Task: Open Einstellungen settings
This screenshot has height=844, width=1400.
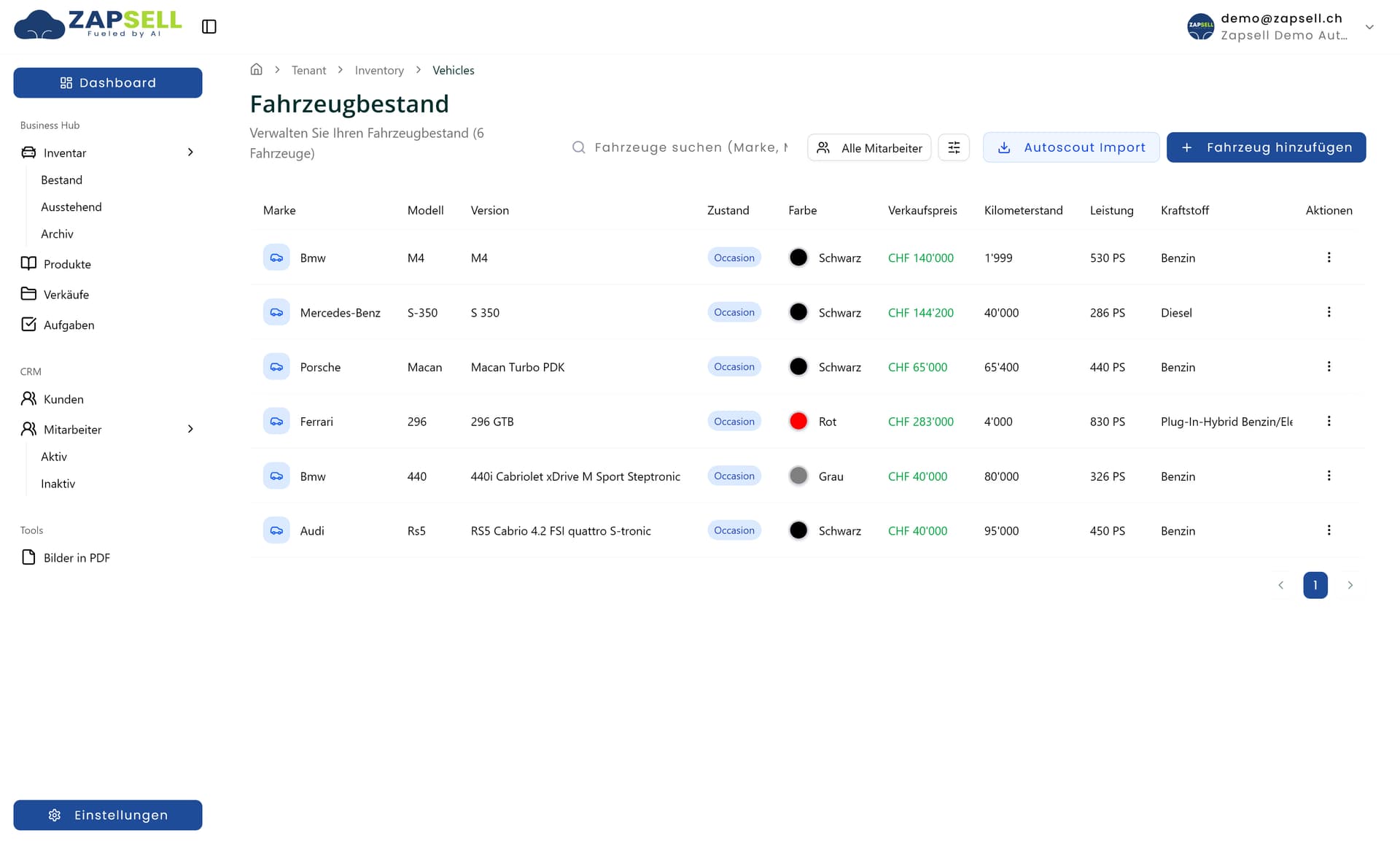Action: click(108, 815)
